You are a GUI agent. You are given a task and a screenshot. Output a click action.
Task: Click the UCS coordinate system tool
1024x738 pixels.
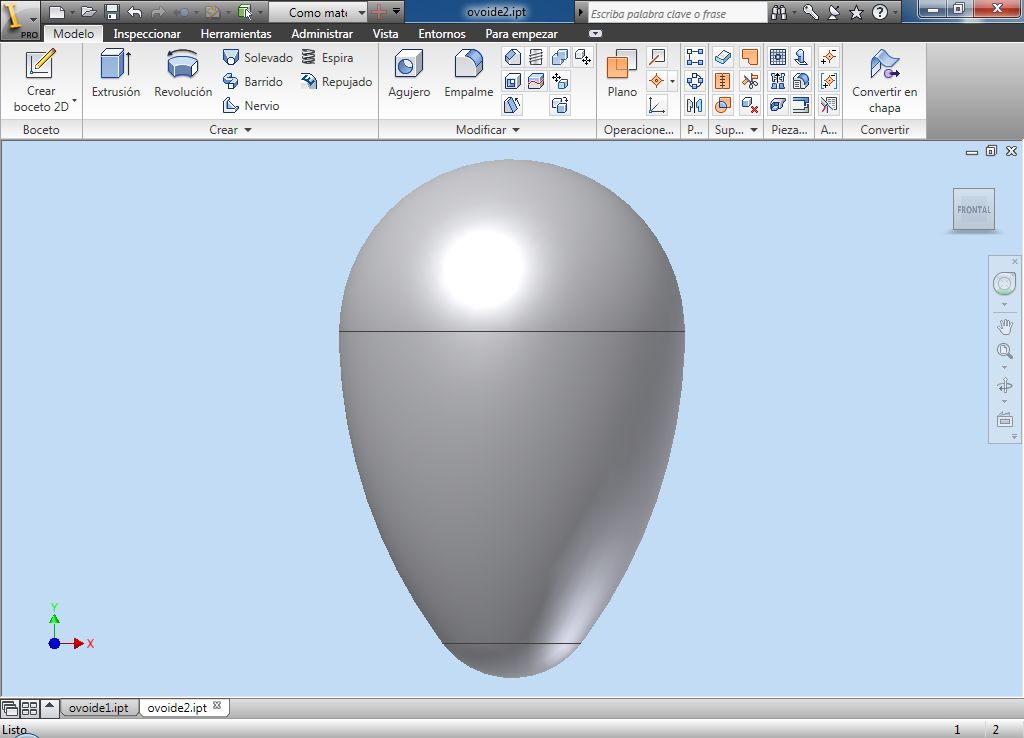point(656,105)
